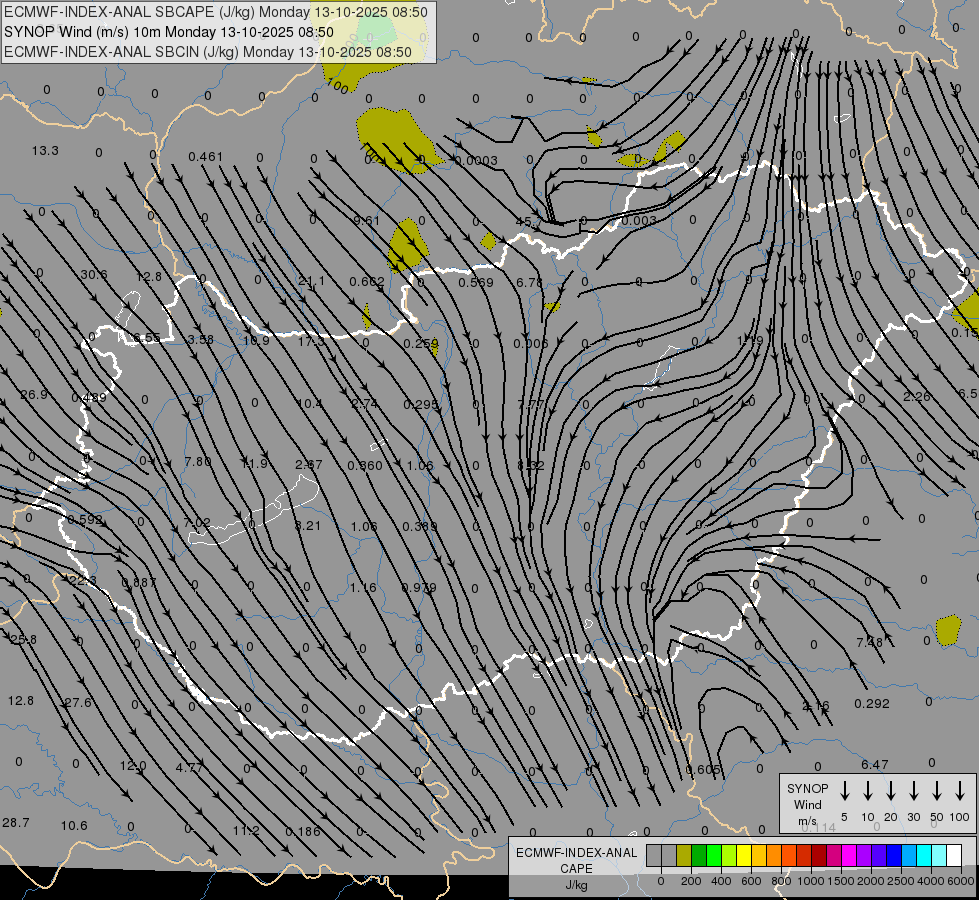The width and height of the screenshot is (979, 900).
Task: Click the 'SYNOP Wind m/s' legend label
Action: (807, 804)
